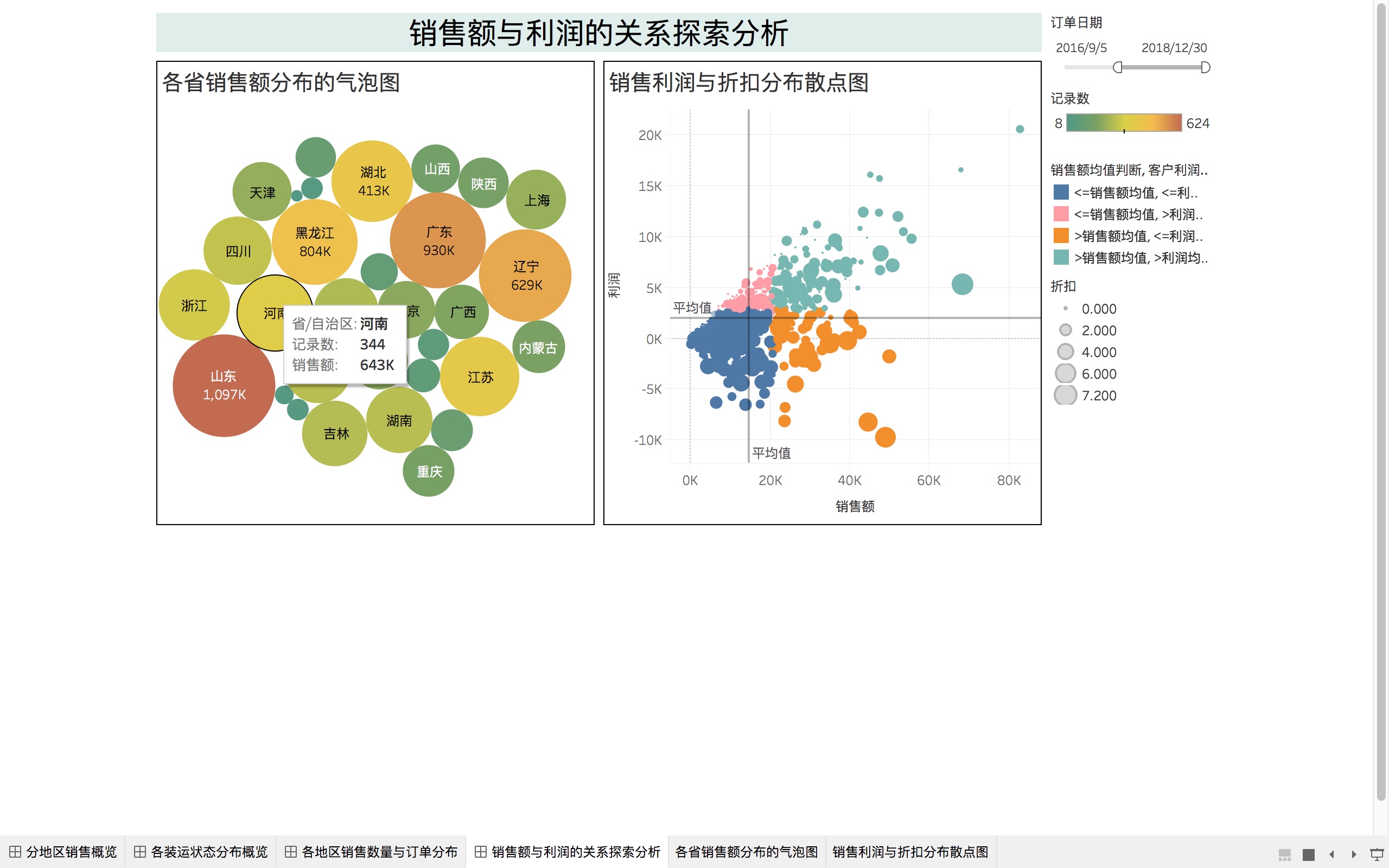
Task: Click the 2016/9/5 start date value
Action: click(x=1081, y=48)
